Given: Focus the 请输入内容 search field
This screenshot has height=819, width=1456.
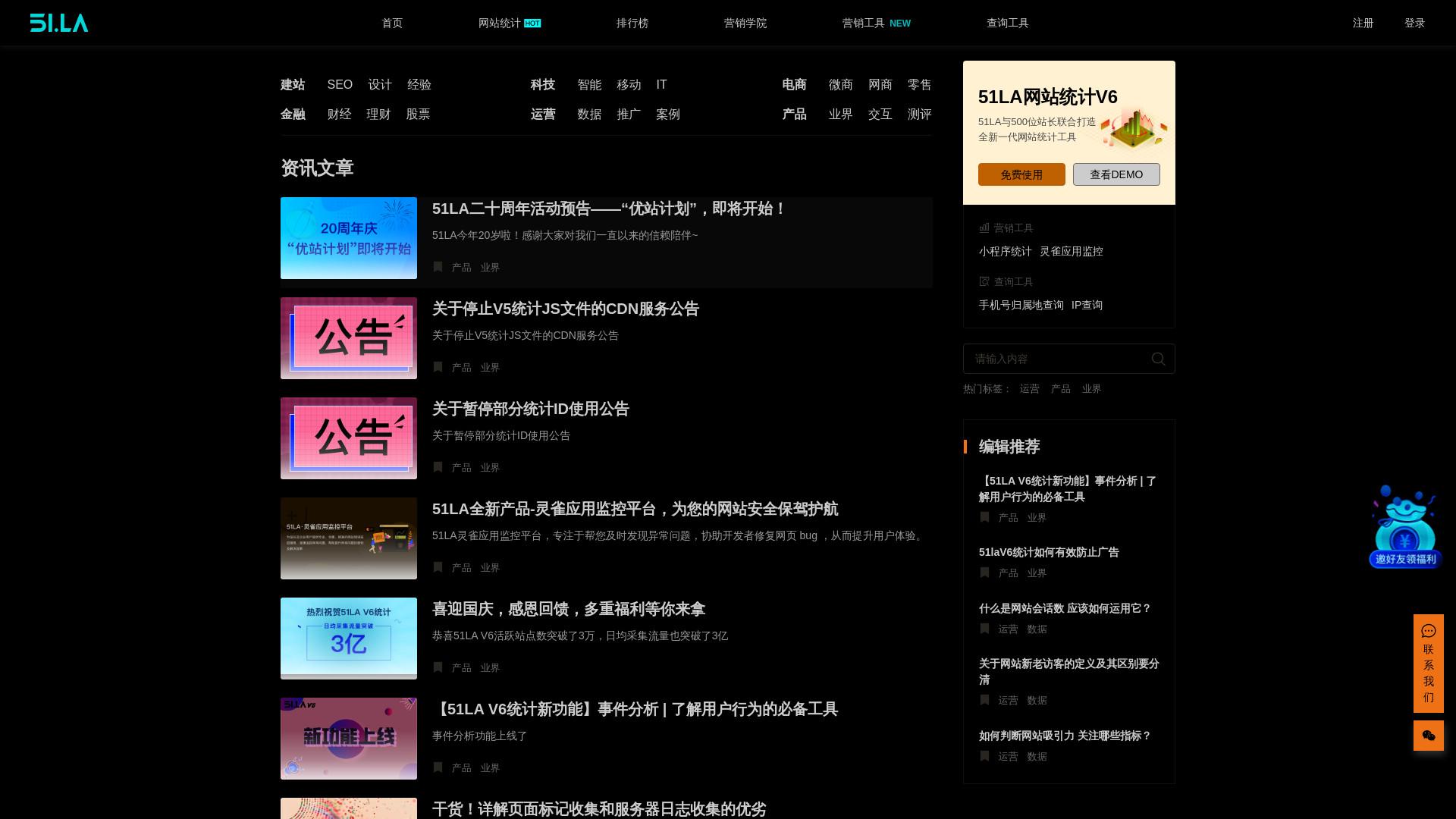Looking at the screenshot, I should pyautogui.click(x=1069, y=359).
